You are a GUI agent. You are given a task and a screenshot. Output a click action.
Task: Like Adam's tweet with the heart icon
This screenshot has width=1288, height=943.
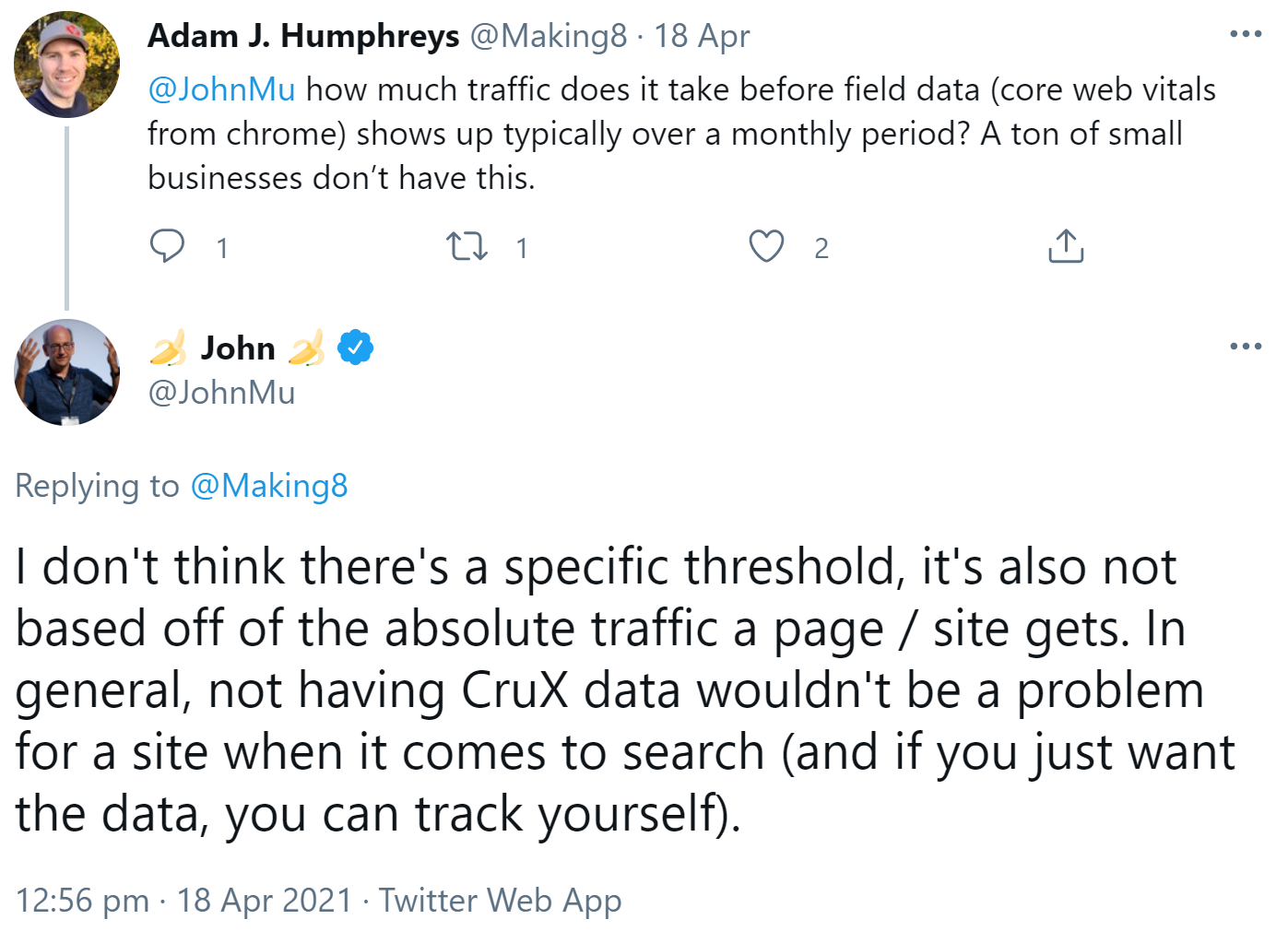[766, 246]
